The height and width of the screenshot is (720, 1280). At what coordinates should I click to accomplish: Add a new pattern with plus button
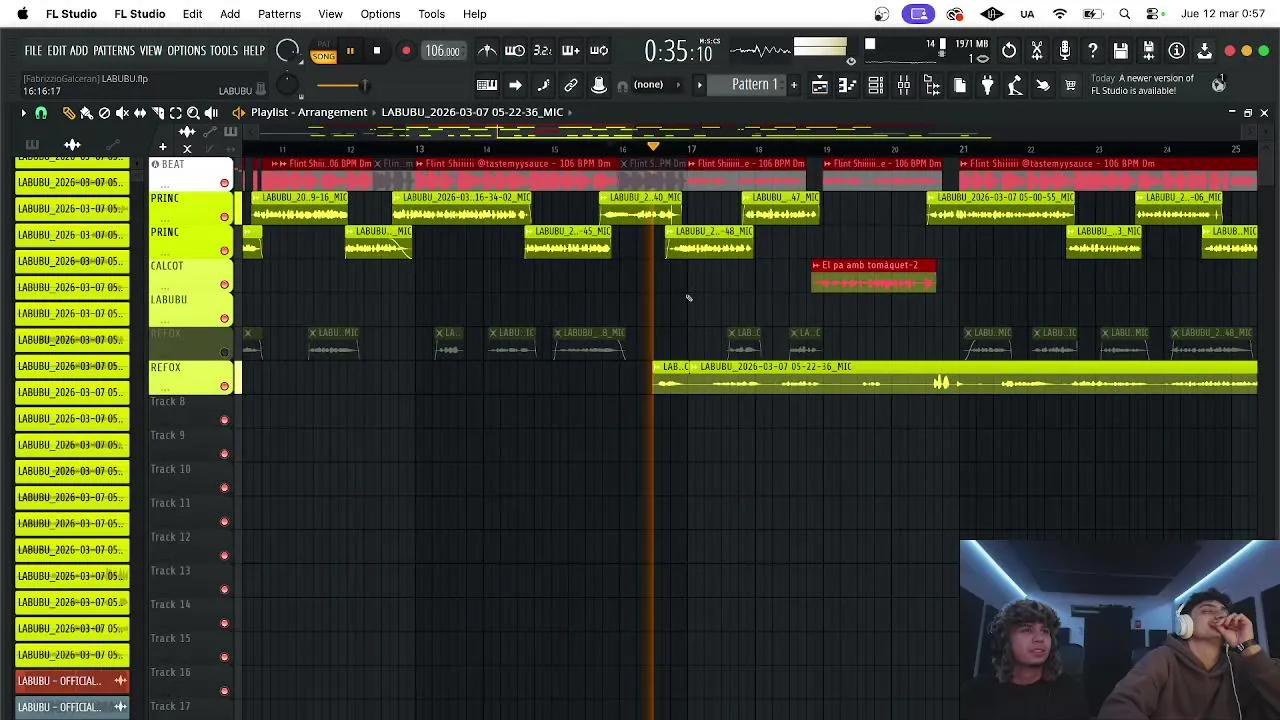(794, 85)
